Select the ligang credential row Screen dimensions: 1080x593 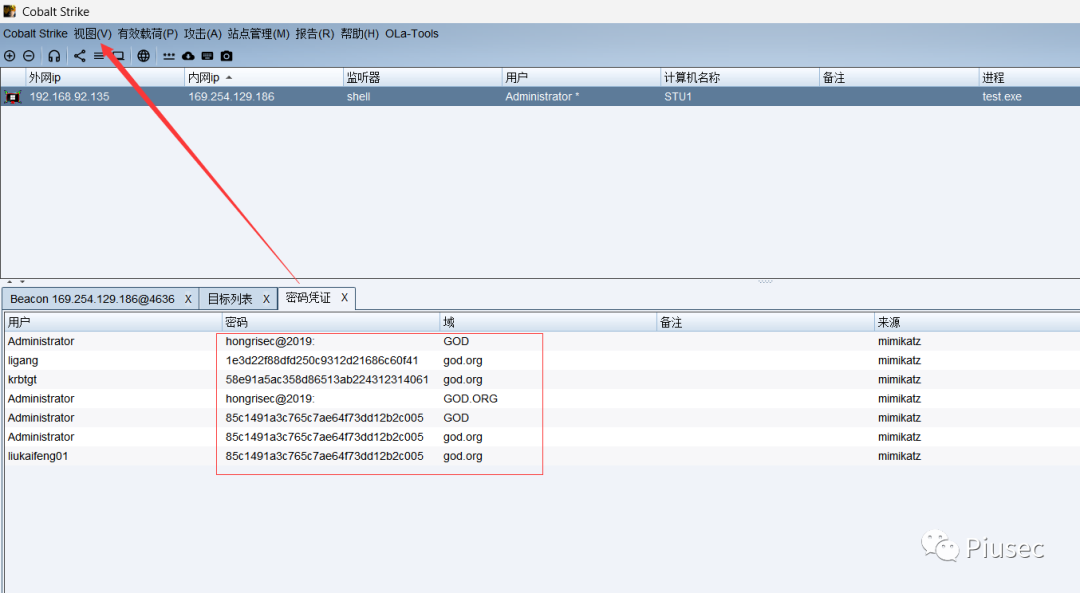coord(541,361)
